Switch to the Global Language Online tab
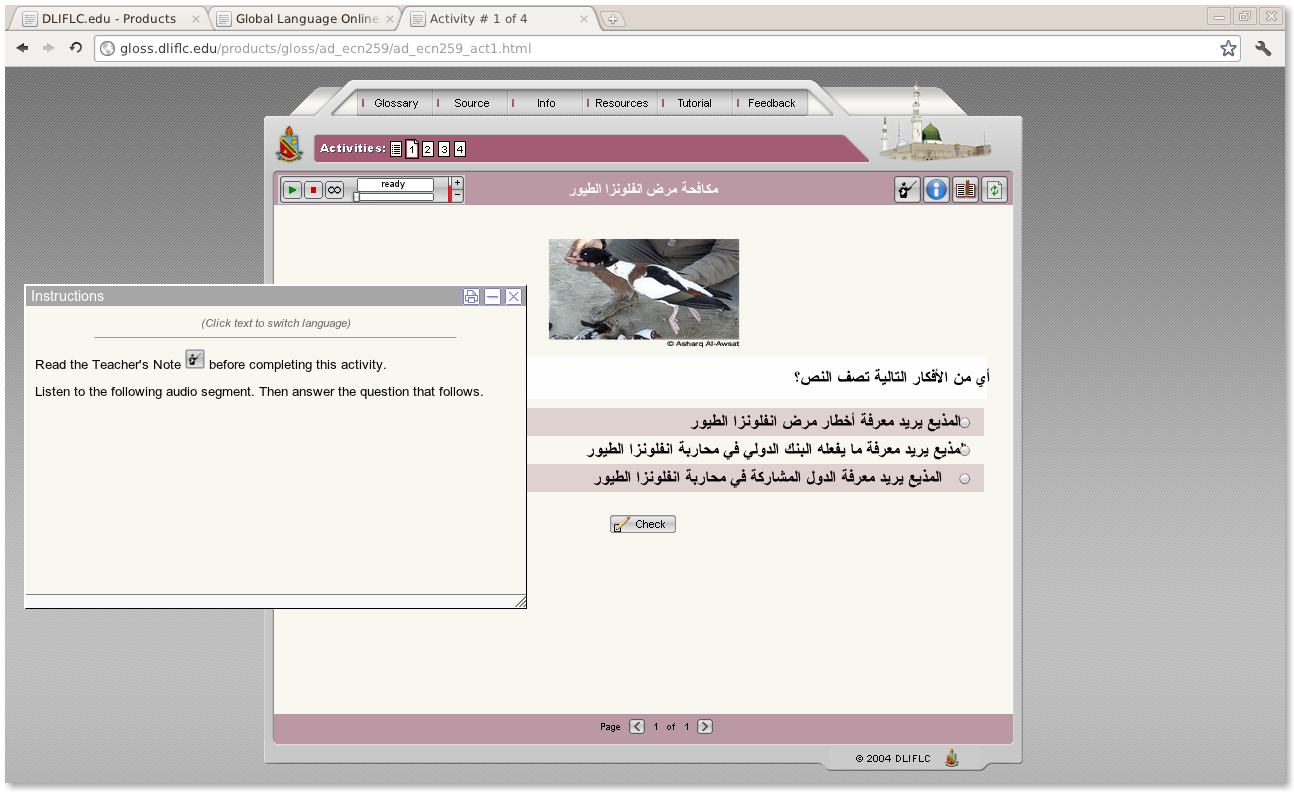1294x792 pixels. click(305, 18)
